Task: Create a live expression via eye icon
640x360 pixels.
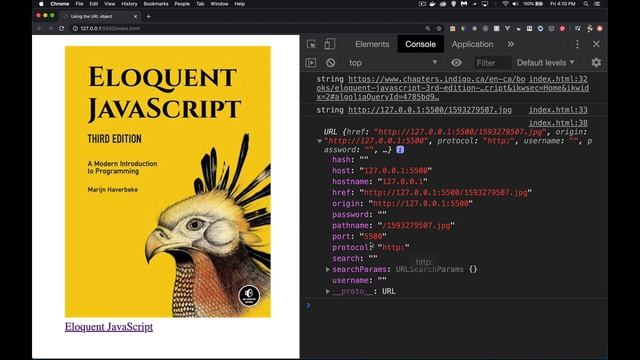Action: click(x=456, y=62)
